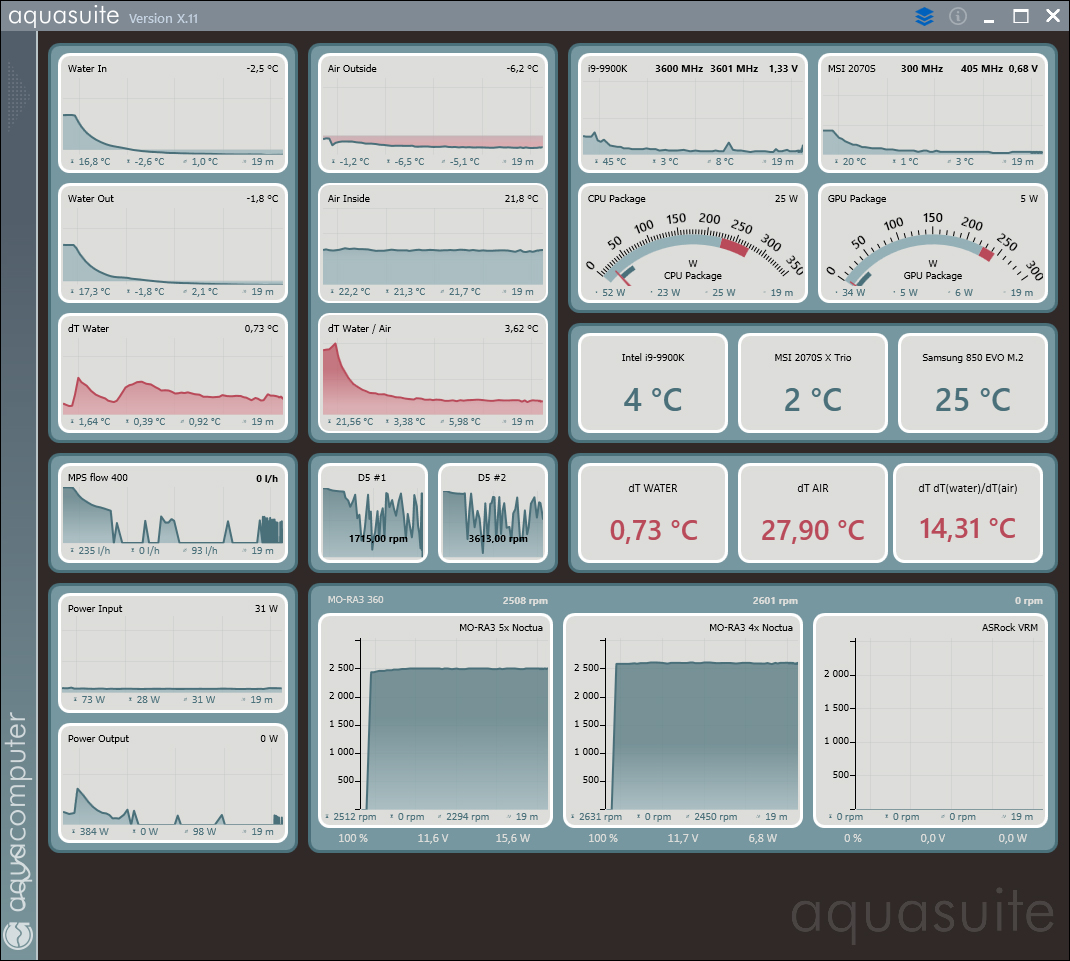Open the Water In temperature chart
The image size is (1070, 961).
coord(173,113)
